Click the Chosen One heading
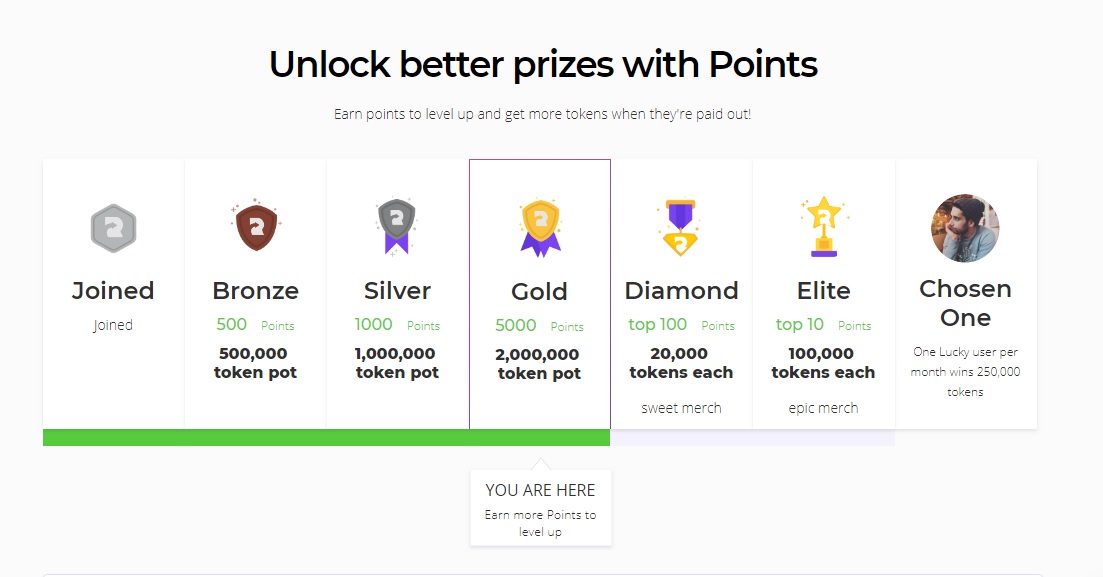Image resolution: width=1103 pixels, height=577 pixels. [x=965, y=303]
